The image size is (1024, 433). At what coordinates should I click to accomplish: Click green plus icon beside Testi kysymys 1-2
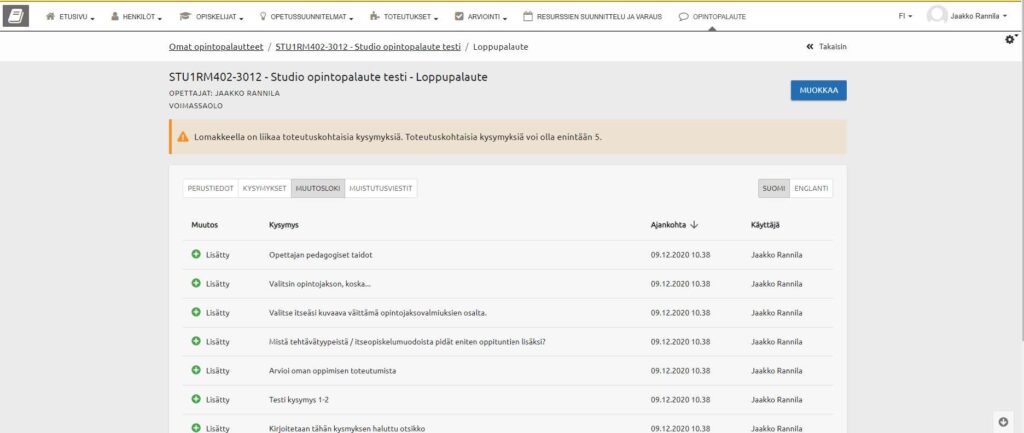(x=196, y=400)
